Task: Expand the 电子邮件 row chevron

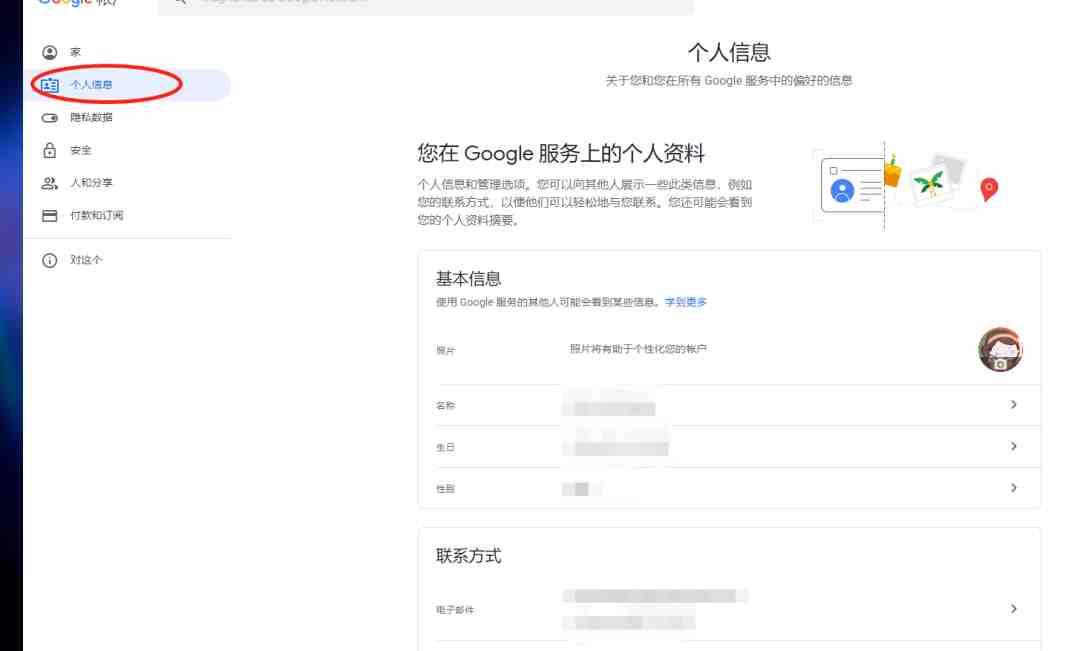Action: 1013,609
